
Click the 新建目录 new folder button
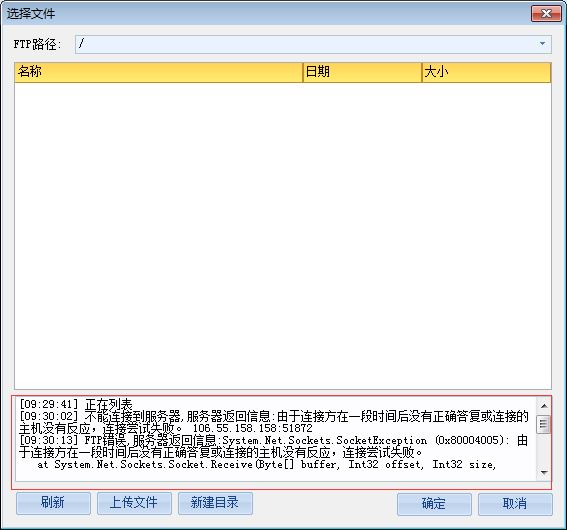(x=215, y=503)
